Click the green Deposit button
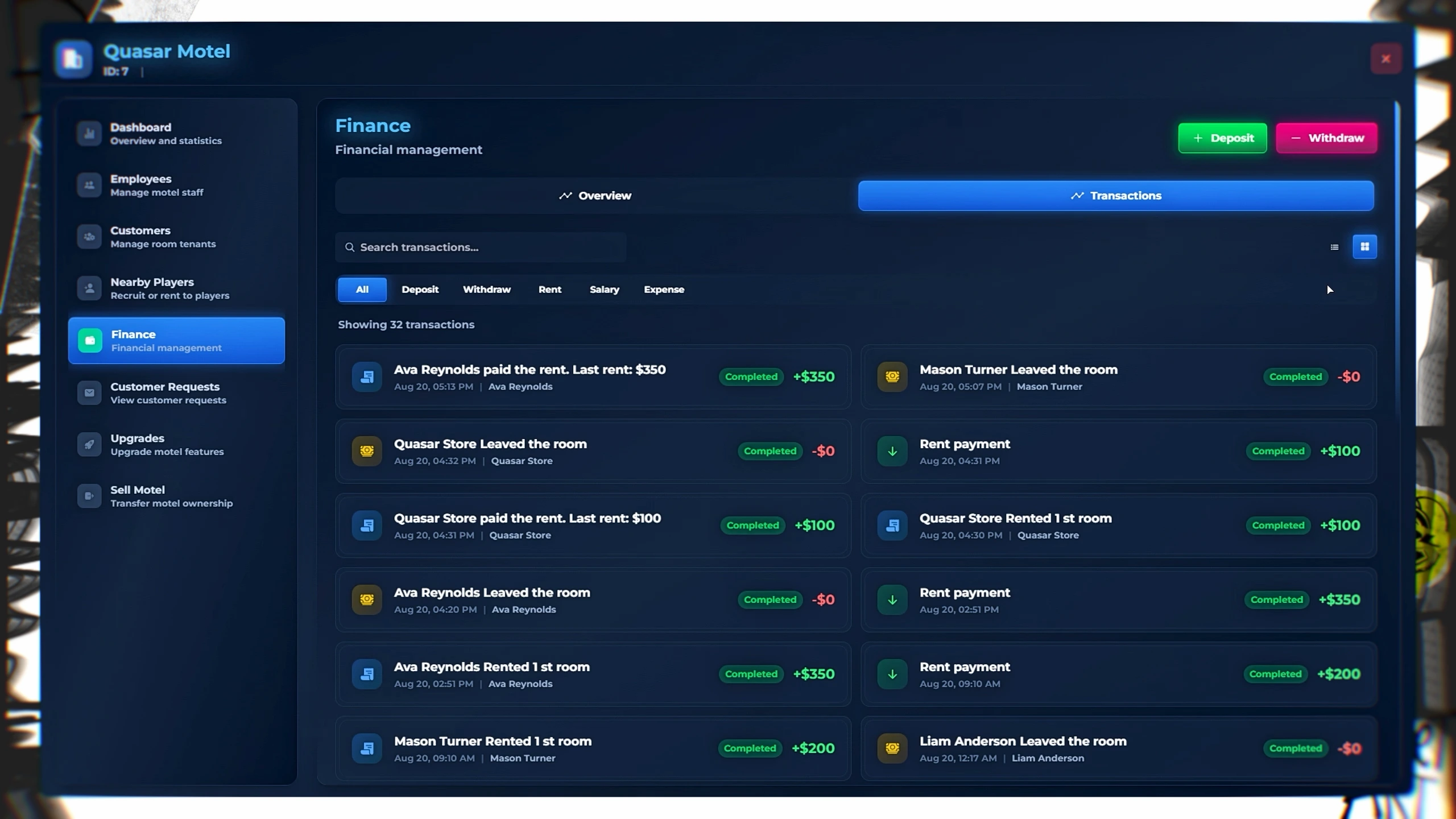 coord(1222,138)
